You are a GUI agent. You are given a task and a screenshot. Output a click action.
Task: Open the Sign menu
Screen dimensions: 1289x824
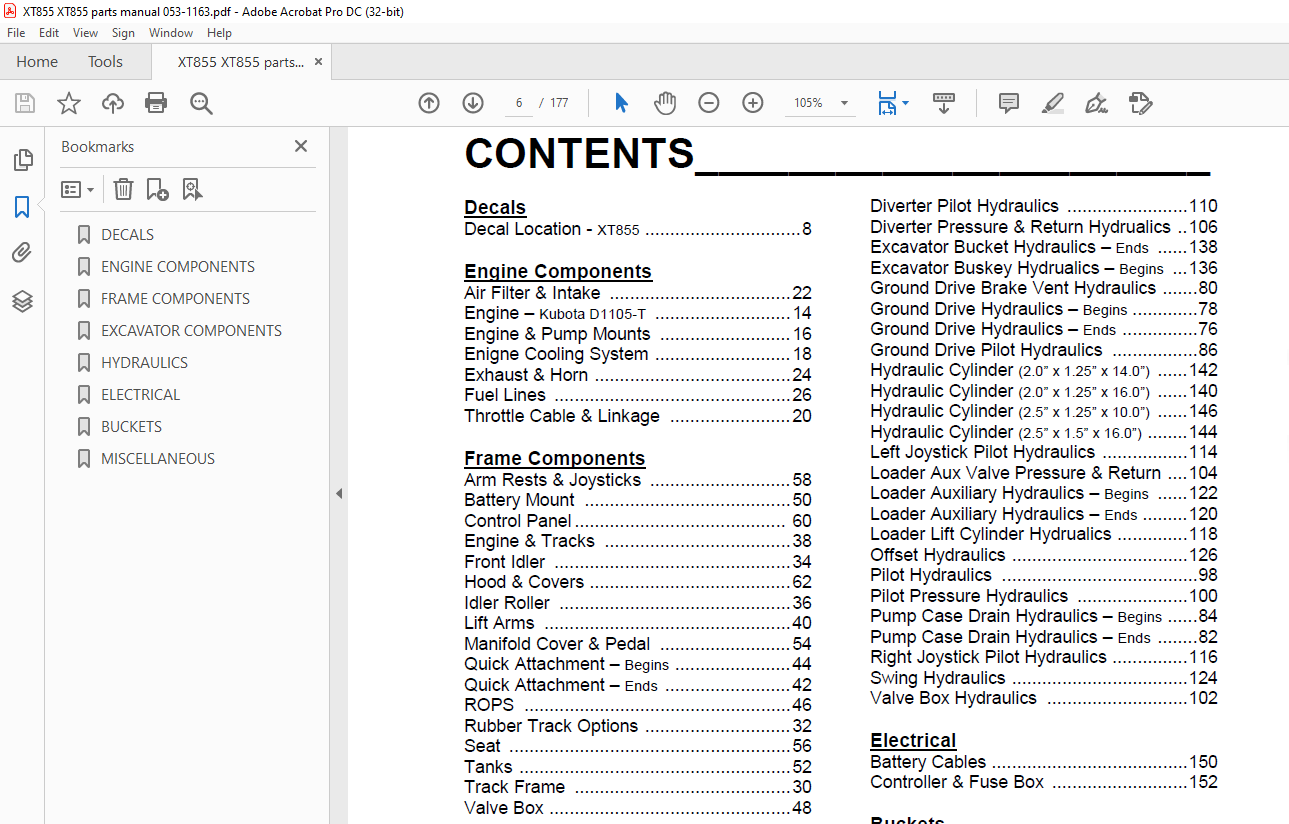(123, 33)
